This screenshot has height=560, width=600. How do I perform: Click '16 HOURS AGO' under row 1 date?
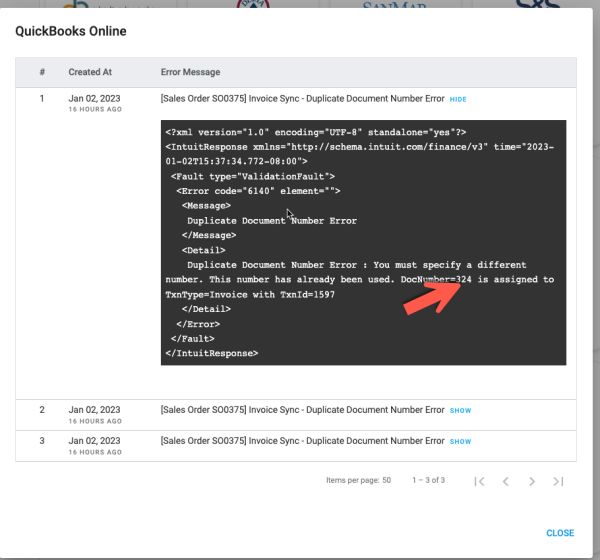95,109
